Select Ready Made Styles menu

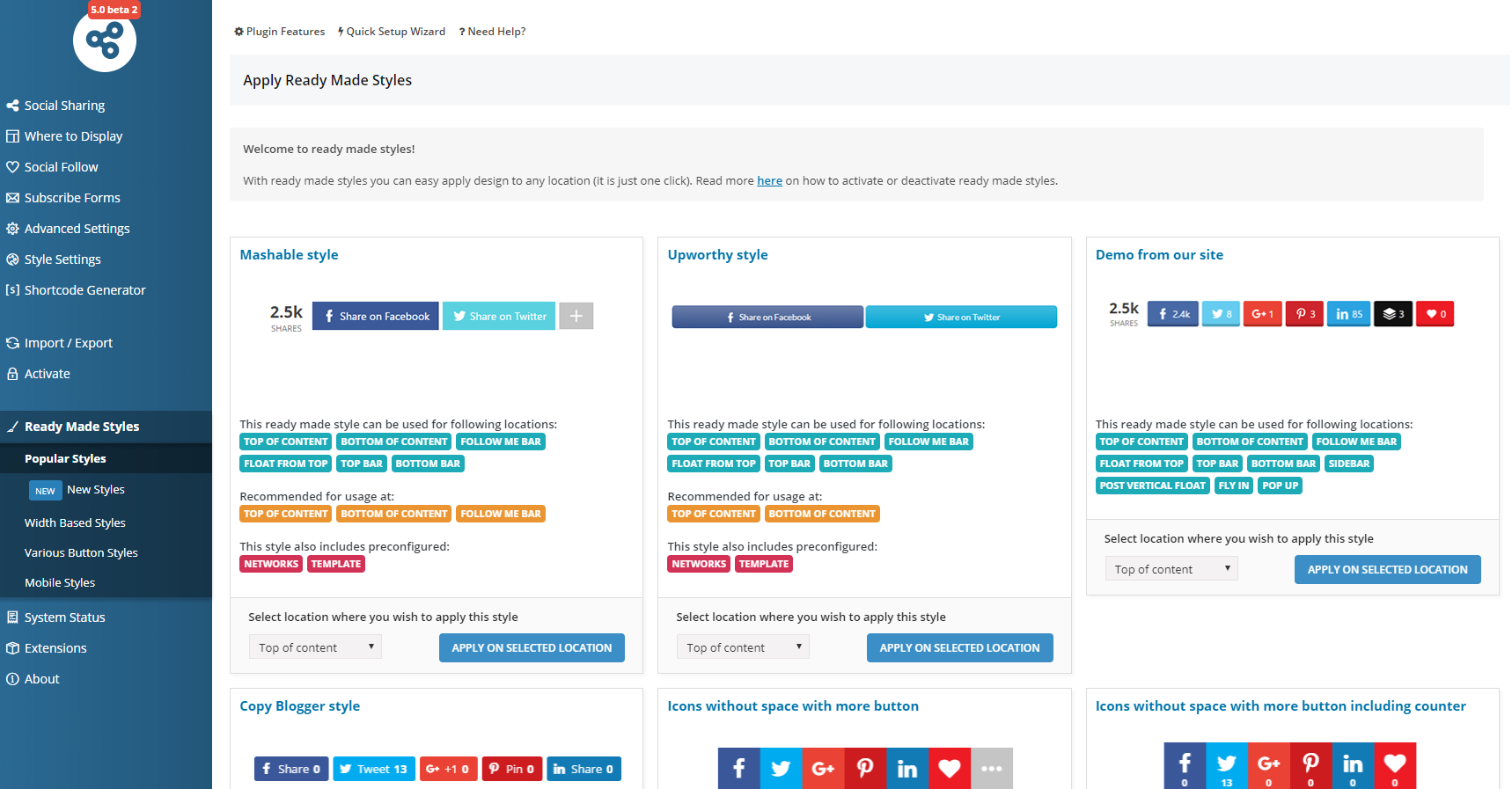click(106, 427)
